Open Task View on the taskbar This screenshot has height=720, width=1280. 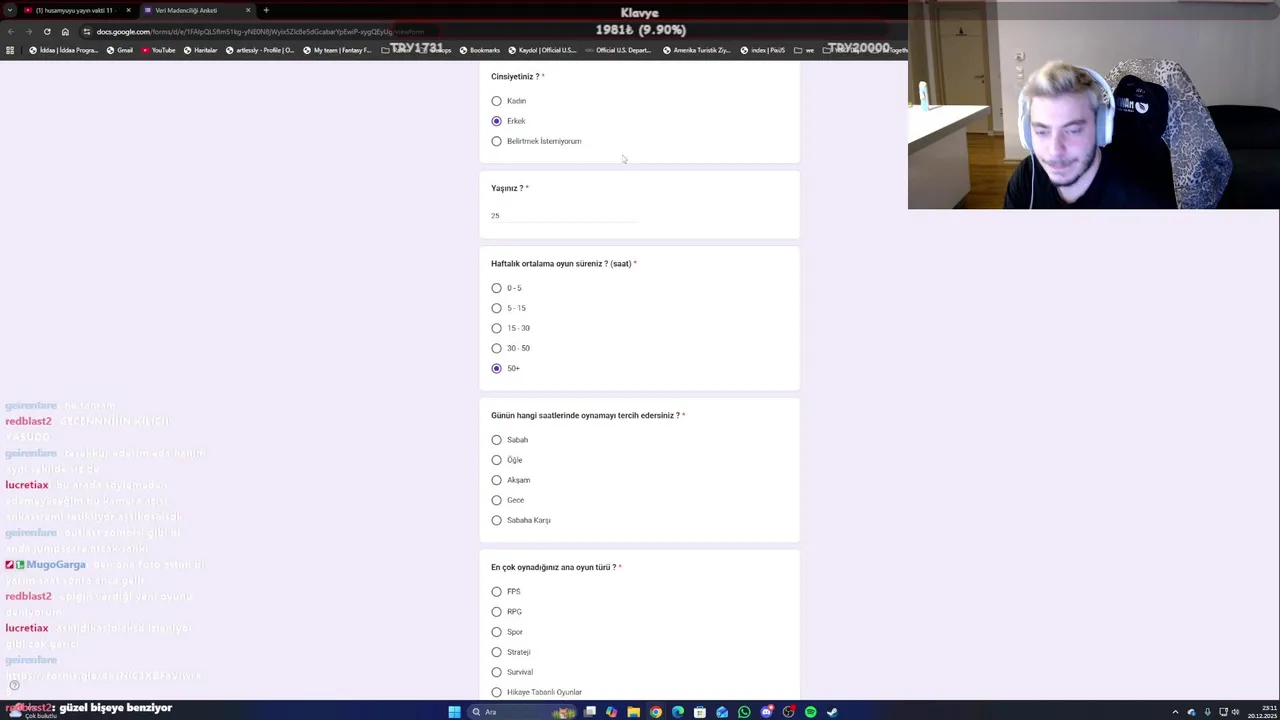[x=589, y=712]
